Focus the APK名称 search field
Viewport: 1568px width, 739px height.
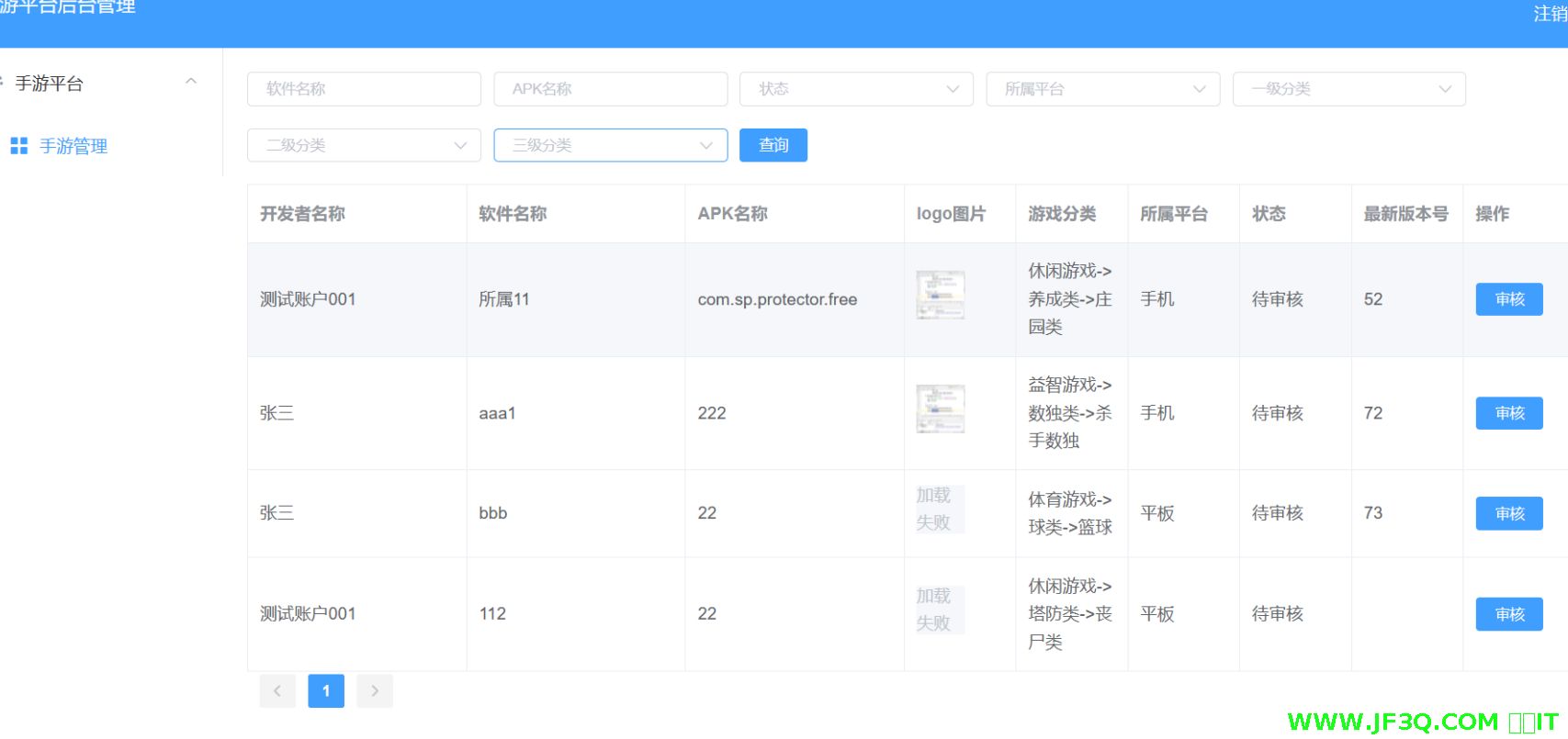610,89
